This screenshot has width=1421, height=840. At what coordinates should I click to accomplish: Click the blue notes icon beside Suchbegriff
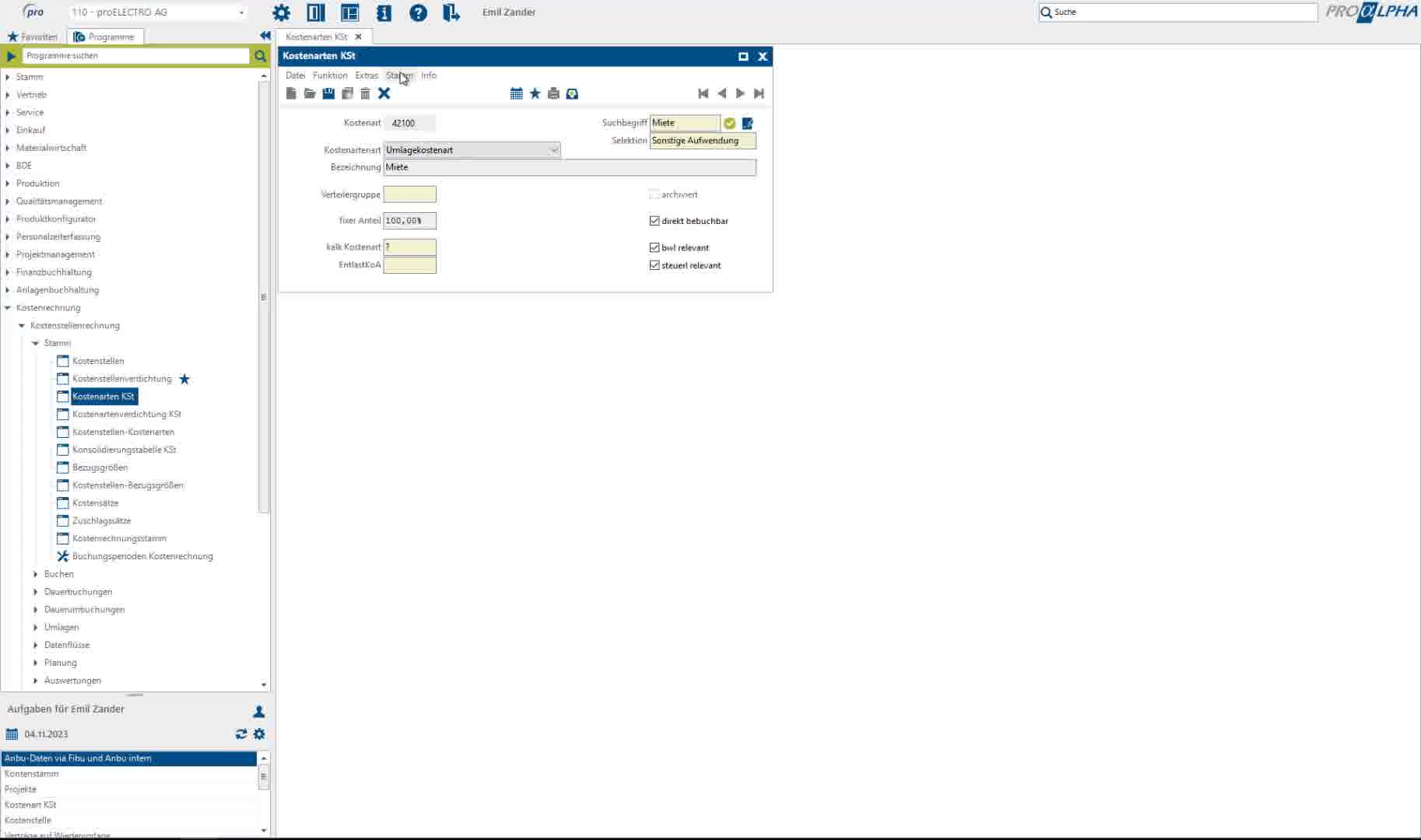pyautogui.click(x=747, y=123)
